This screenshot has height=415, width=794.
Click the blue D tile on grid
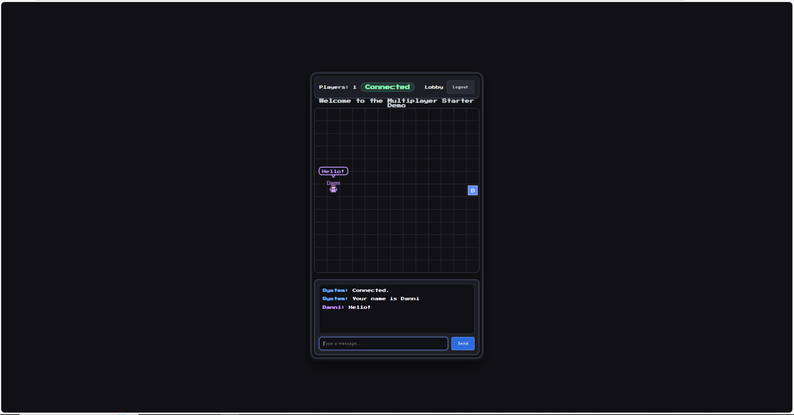click(x=472, y=190)
